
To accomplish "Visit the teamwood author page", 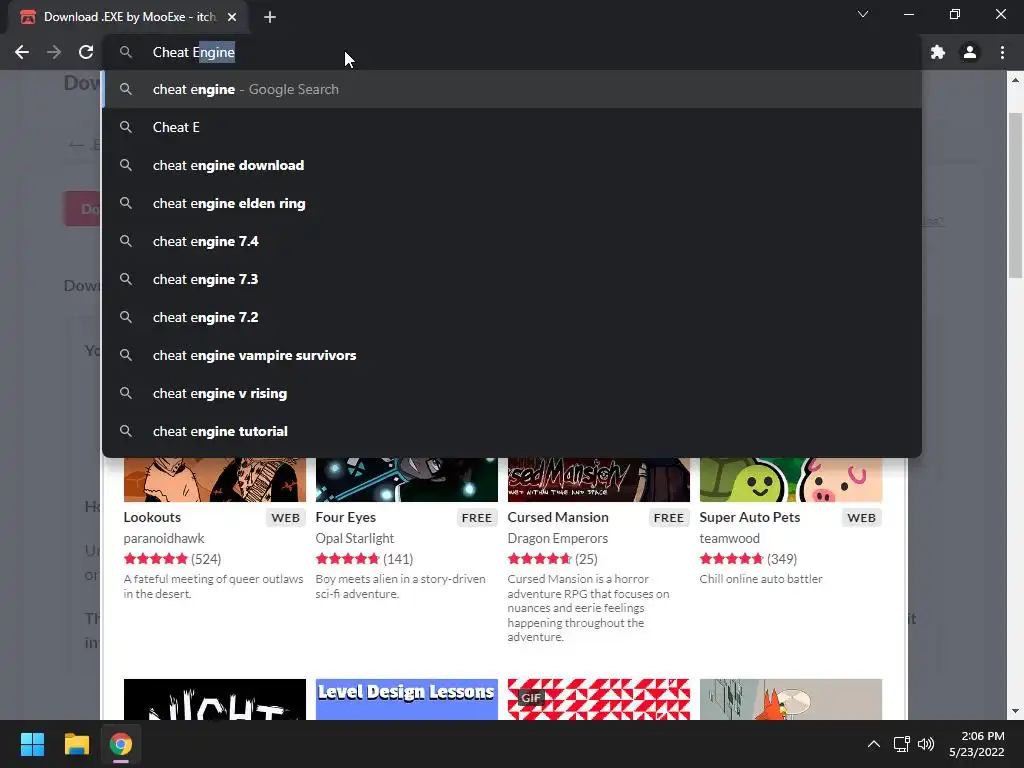I will (729, 538).
